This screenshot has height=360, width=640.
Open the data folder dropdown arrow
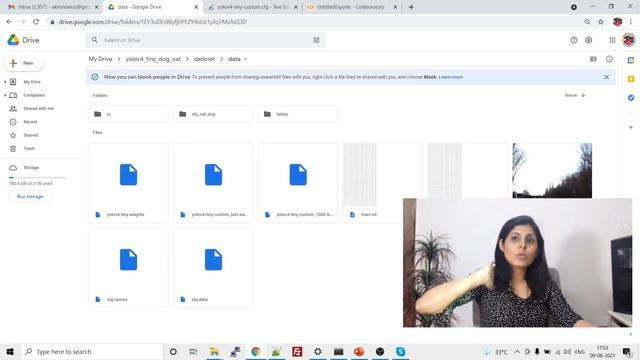(245, 59)
